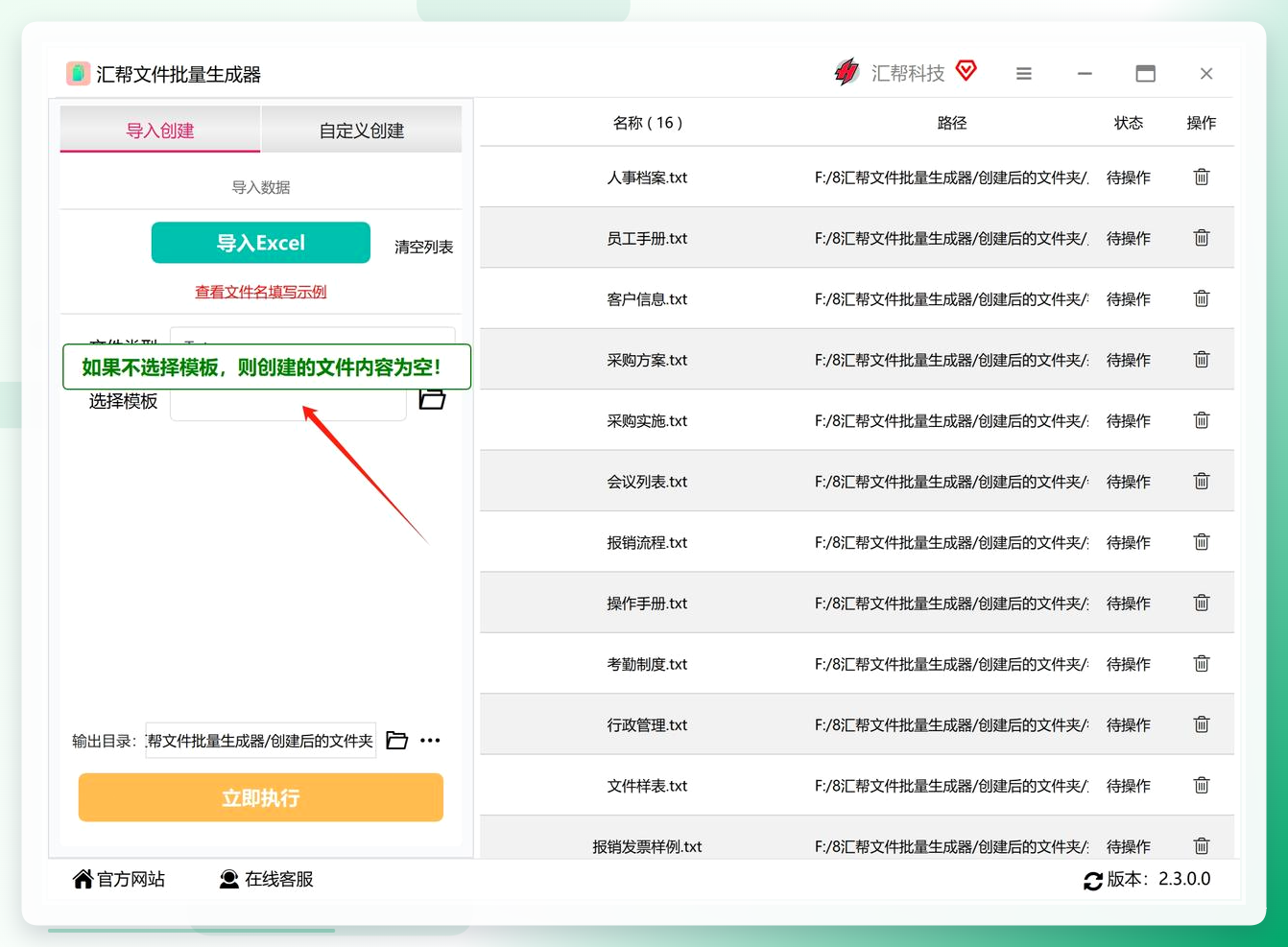This screenshot has width=1288, height=947.
Task: Click the 导入Excel button
Action: 261,243
